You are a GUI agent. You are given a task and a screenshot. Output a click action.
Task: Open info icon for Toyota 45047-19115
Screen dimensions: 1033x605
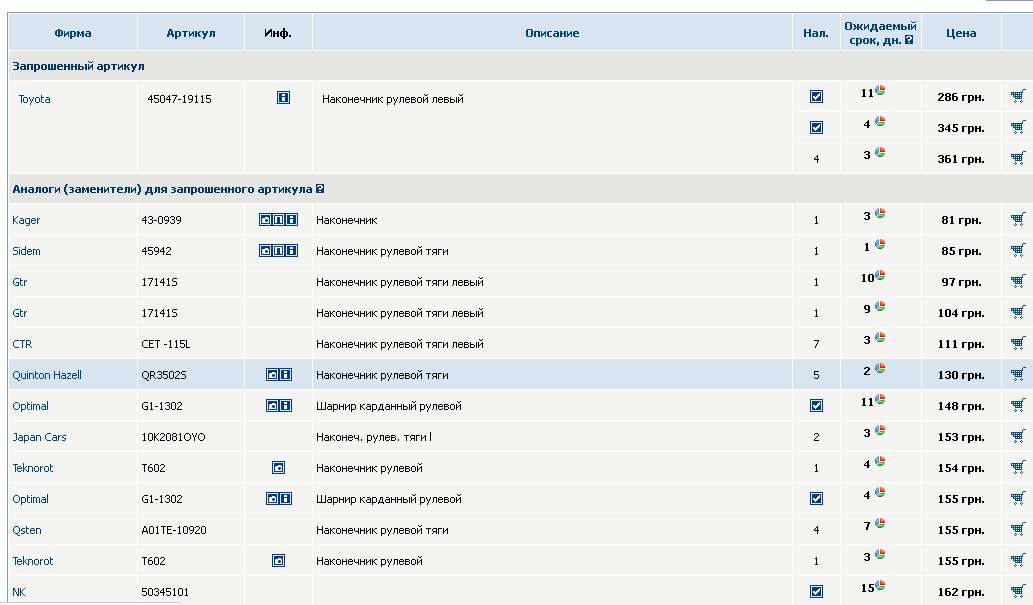(283, 98)
